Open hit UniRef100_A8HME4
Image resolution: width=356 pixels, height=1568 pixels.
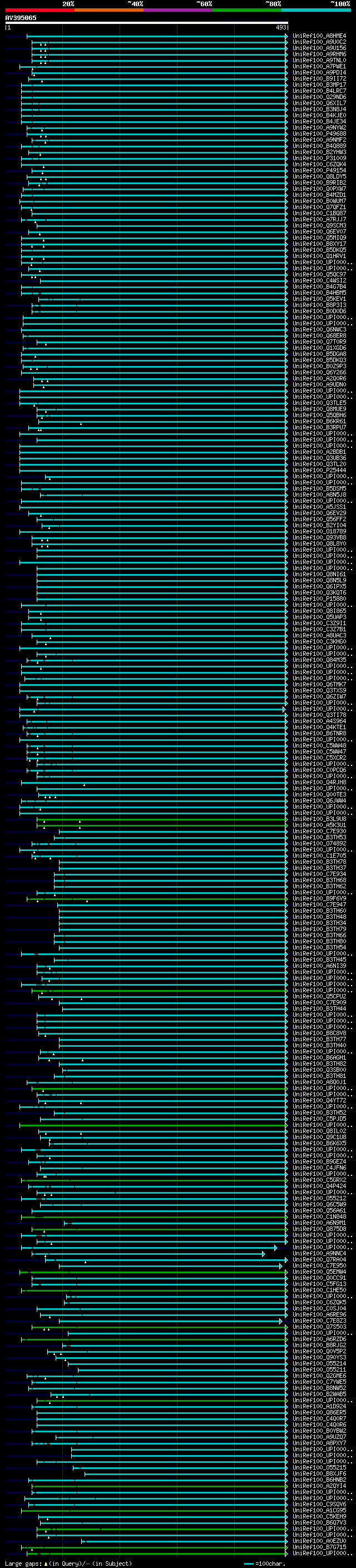[x=319, y=36]
